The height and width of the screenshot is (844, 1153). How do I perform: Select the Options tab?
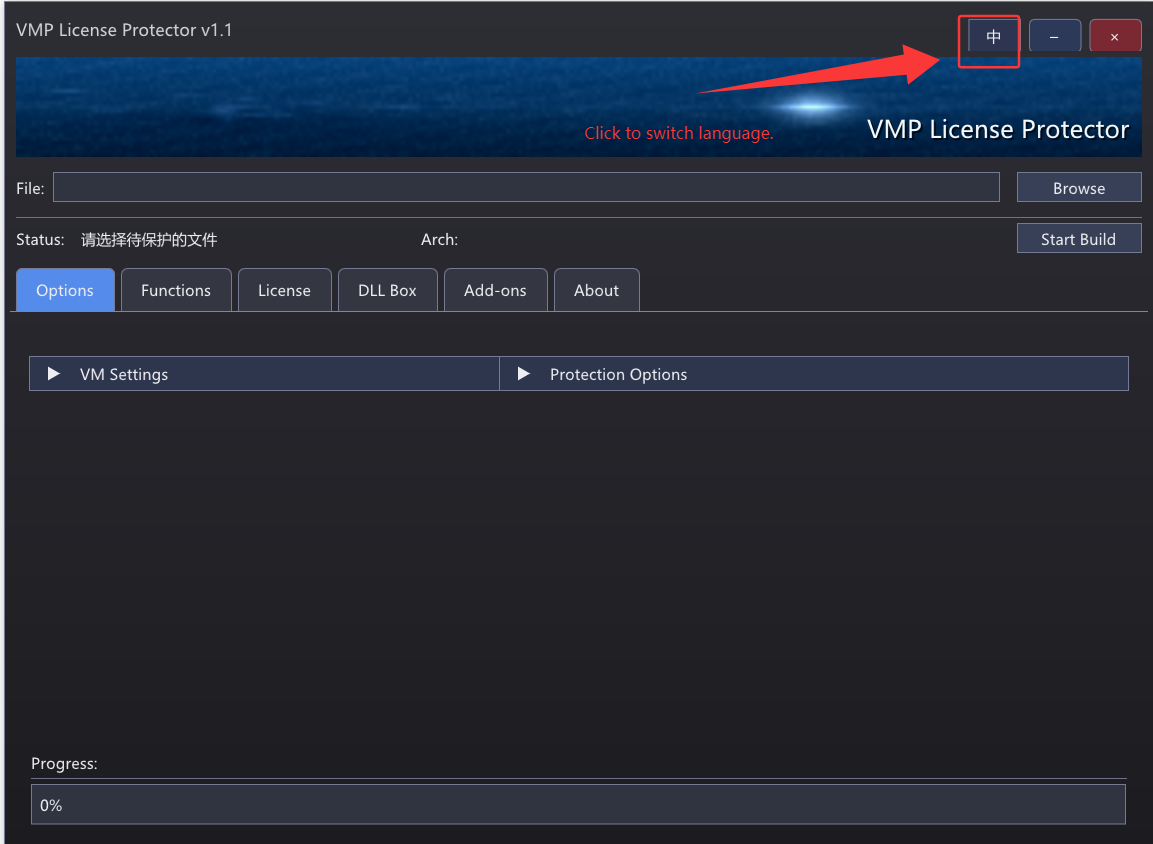[65, 290]
